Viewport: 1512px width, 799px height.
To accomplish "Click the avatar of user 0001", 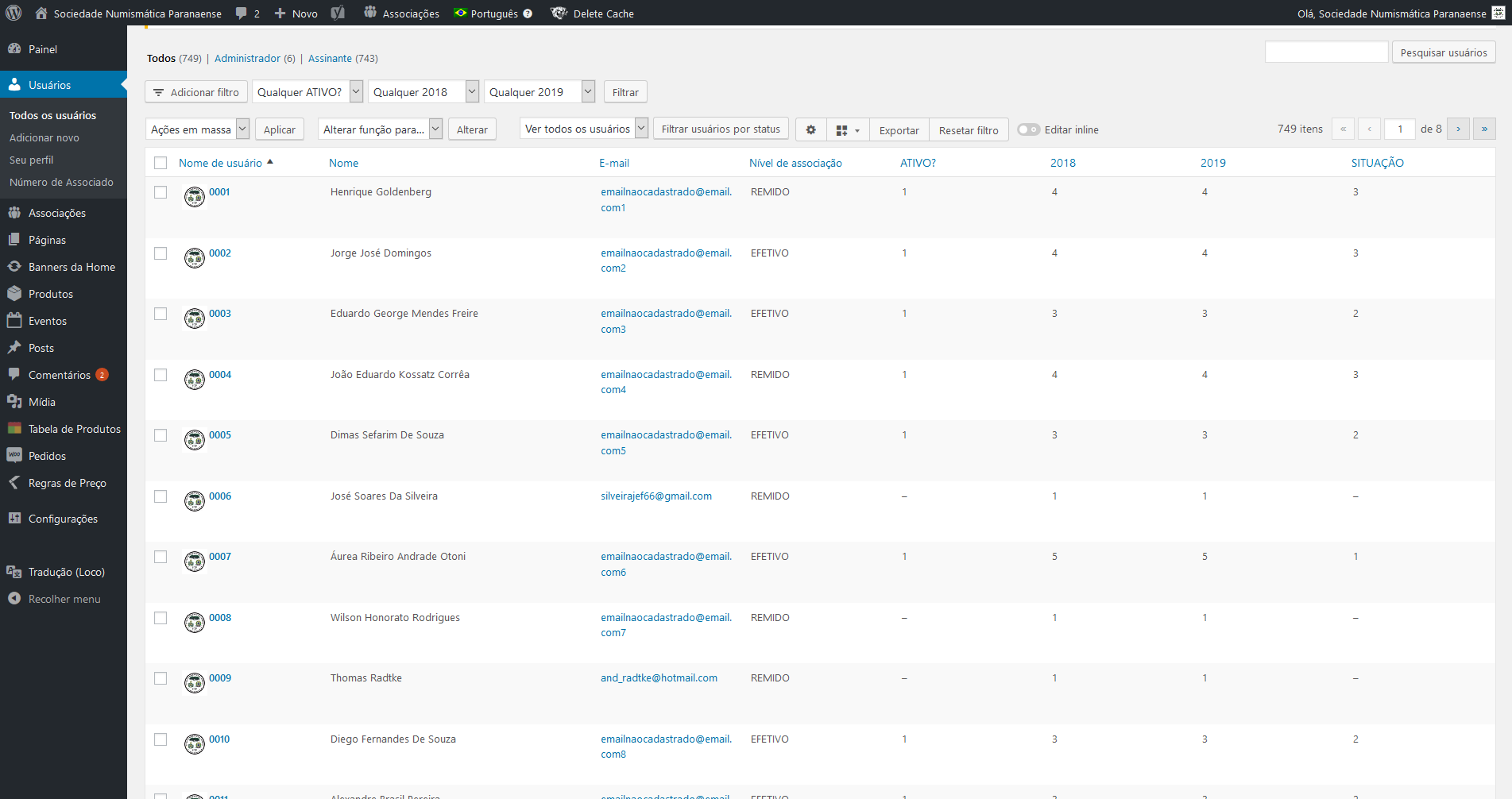I will click(195, 196).
